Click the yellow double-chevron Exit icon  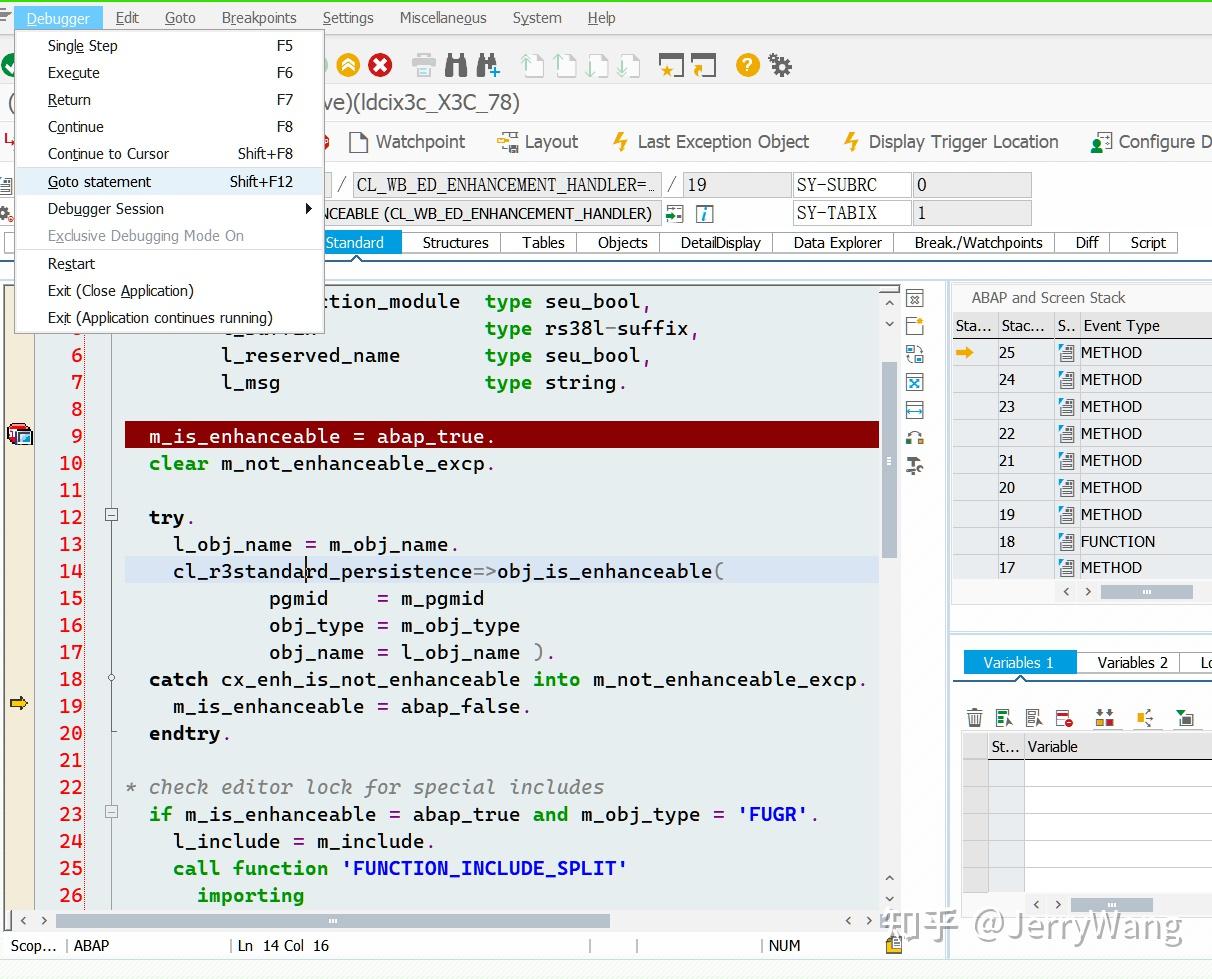coord(347,66)
